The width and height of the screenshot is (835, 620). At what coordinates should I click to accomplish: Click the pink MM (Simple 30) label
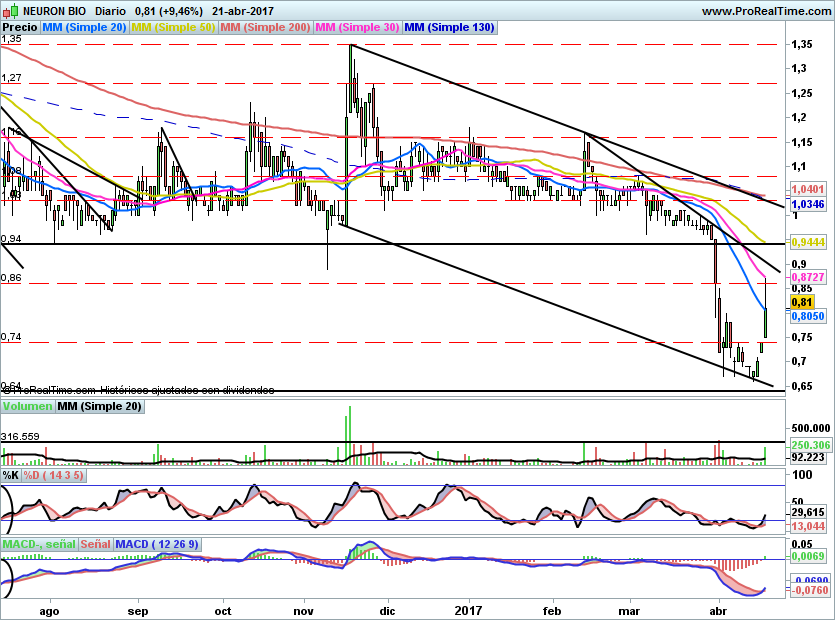click(356, 28)
